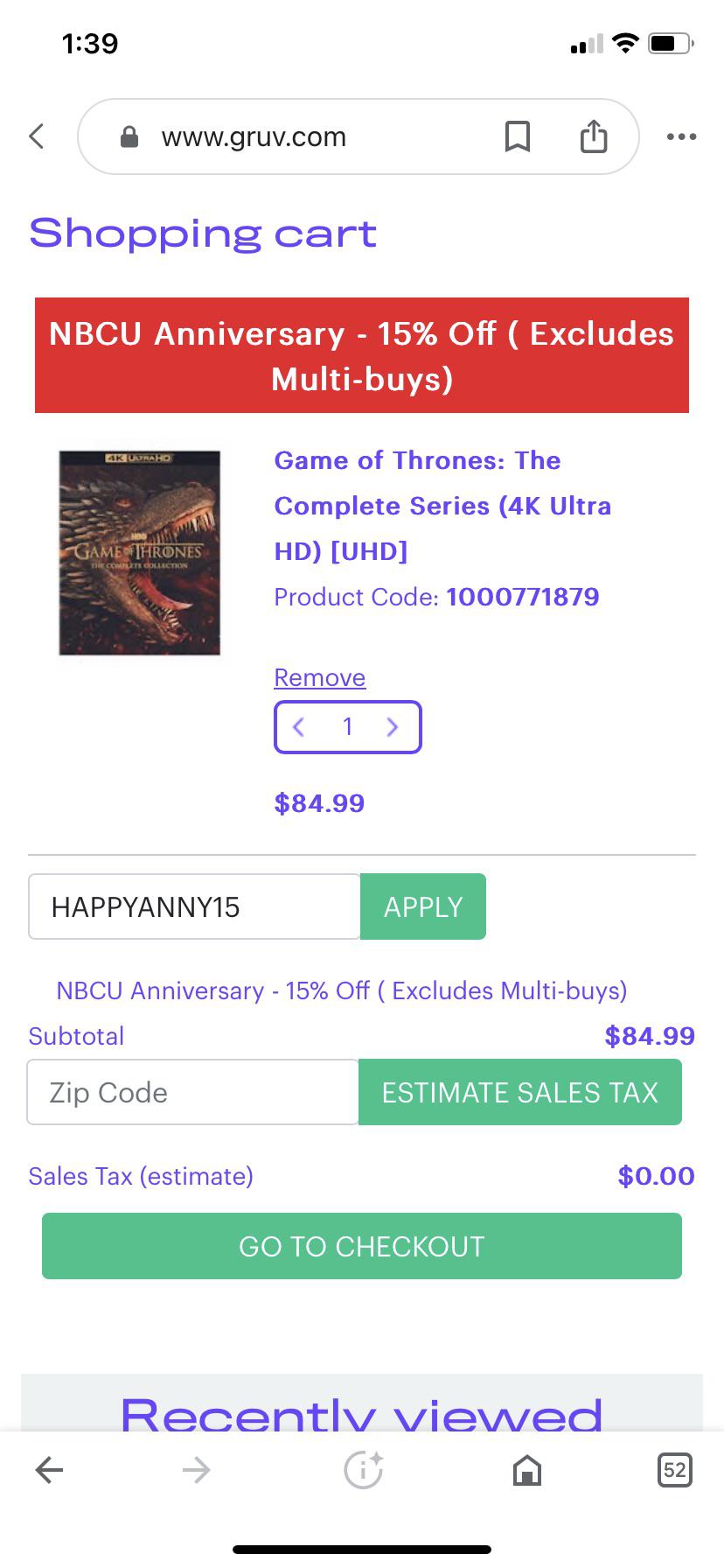Screen dimensions: 724x1568
Task: Increase the item quantity
Action: click(392, 726)
